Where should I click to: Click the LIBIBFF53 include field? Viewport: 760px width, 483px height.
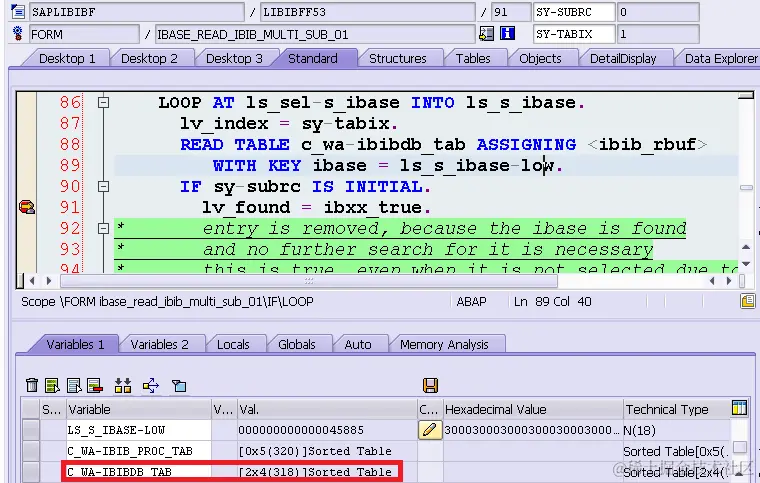point(367,12)
